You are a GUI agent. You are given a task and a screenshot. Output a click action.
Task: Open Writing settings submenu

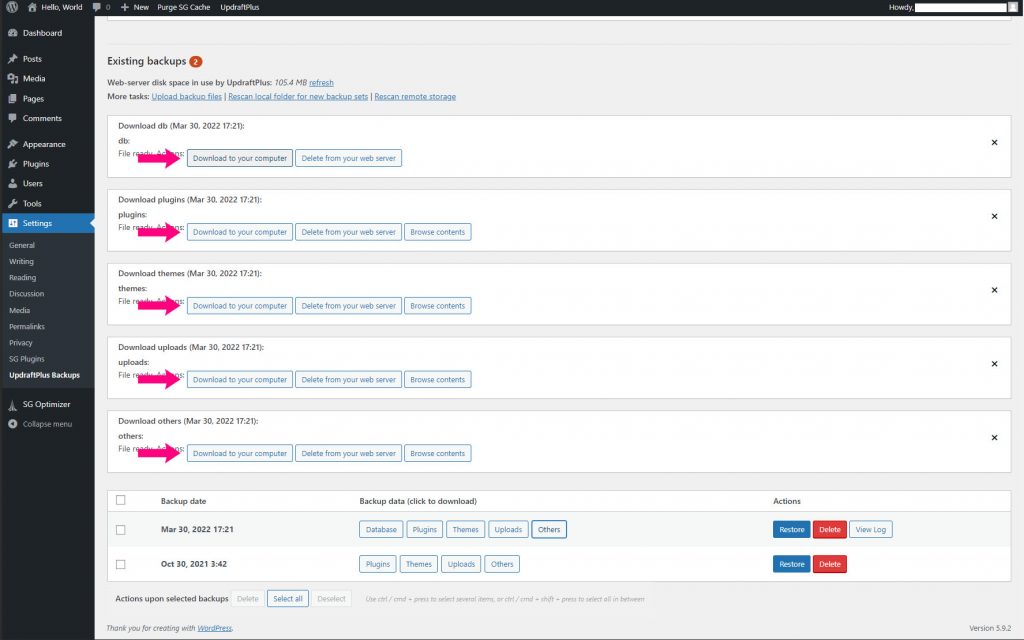pyautogui.click(x=21, y=261)
